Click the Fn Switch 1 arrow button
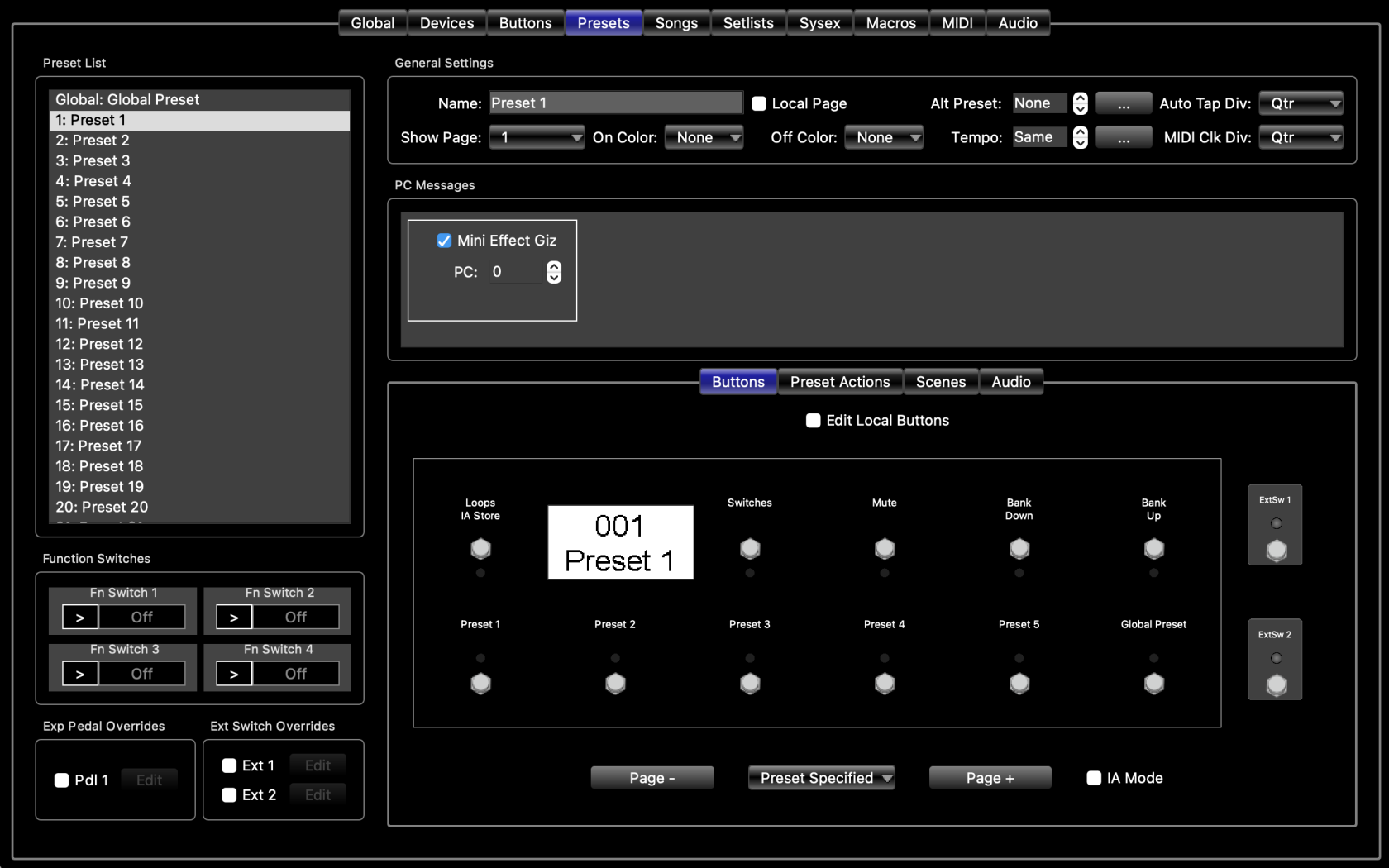Viewport: 1389px width, 868px height. click(x=80, y=617)
